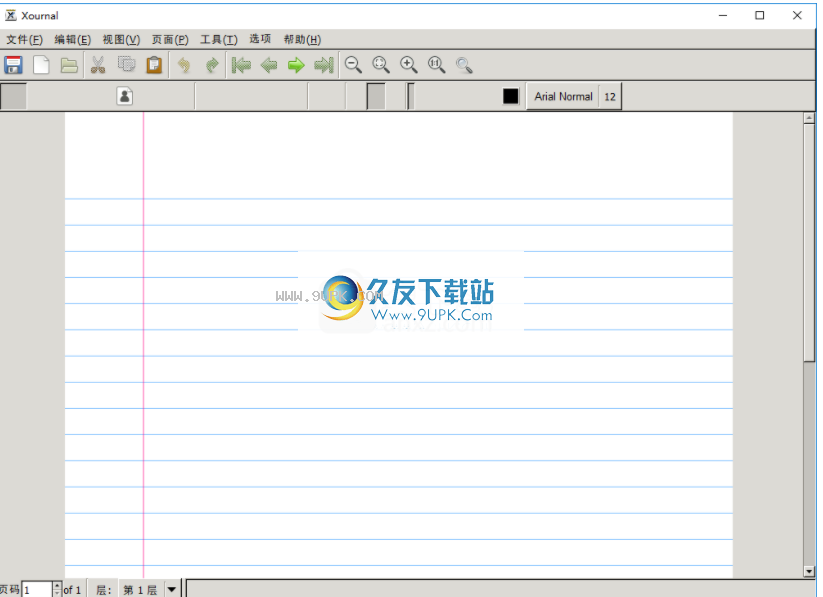Fit page width with the magnifier icon
Image resolution: width=823 pixels, height=597 pixels.
pyautogui.click(x=381, y=65)
